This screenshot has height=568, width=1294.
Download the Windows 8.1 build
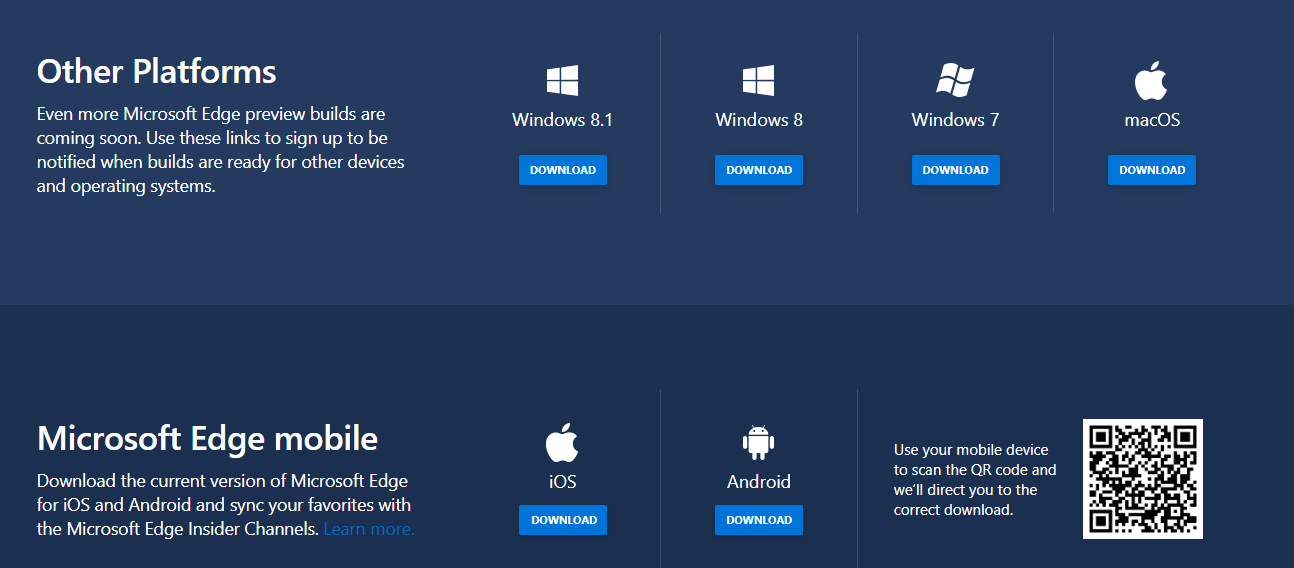563,170
